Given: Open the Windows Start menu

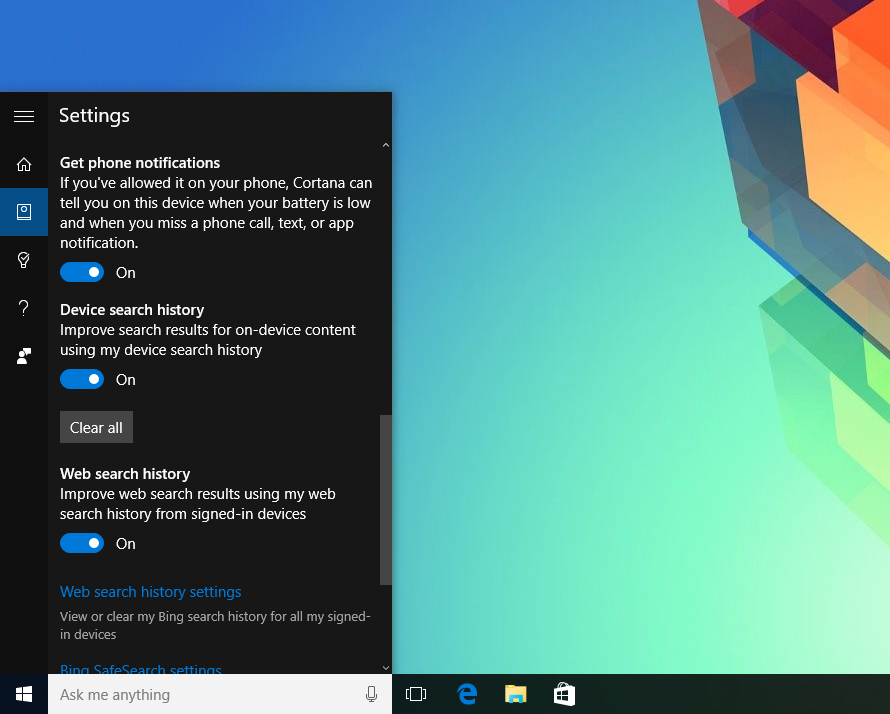Looking at the screenshot, I should (24, 694).
